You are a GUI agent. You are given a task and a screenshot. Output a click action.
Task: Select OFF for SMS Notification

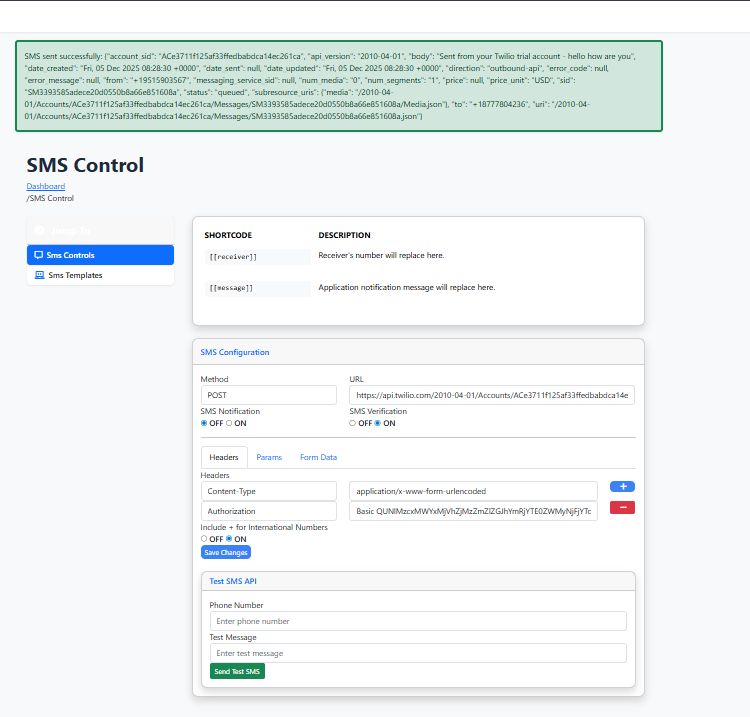(x=204, y=423)
